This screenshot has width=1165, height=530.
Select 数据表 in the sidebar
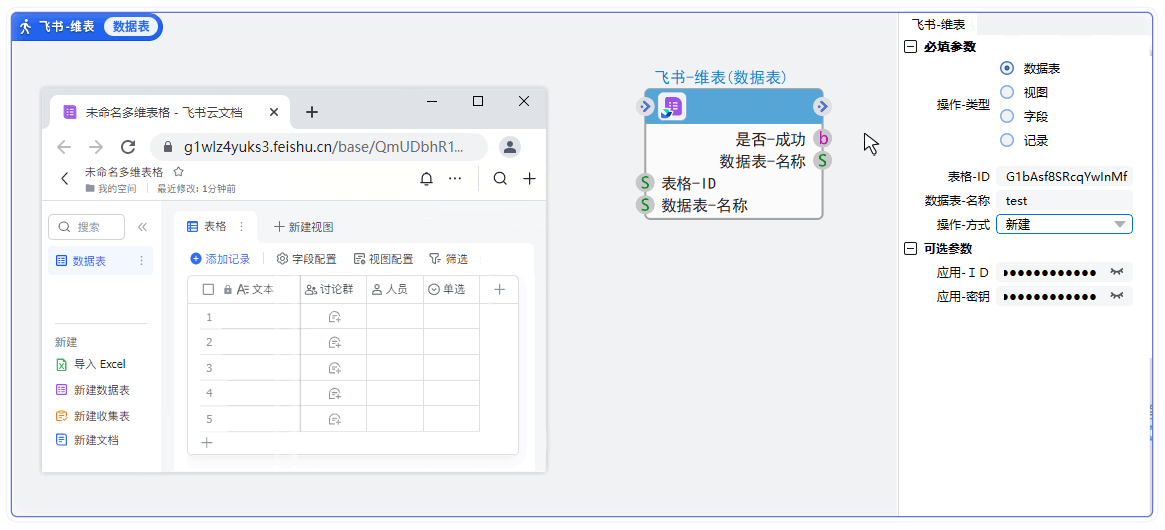(x=100, y=261)
